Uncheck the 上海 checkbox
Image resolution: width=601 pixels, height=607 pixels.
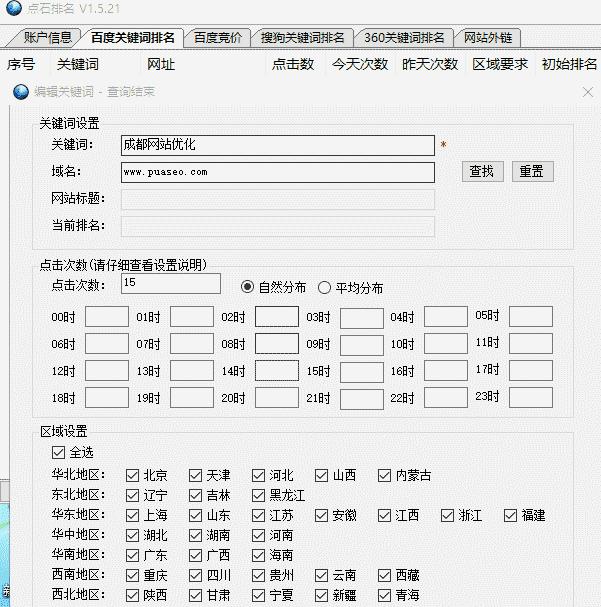pyautogui.click(x=132, y=515)
